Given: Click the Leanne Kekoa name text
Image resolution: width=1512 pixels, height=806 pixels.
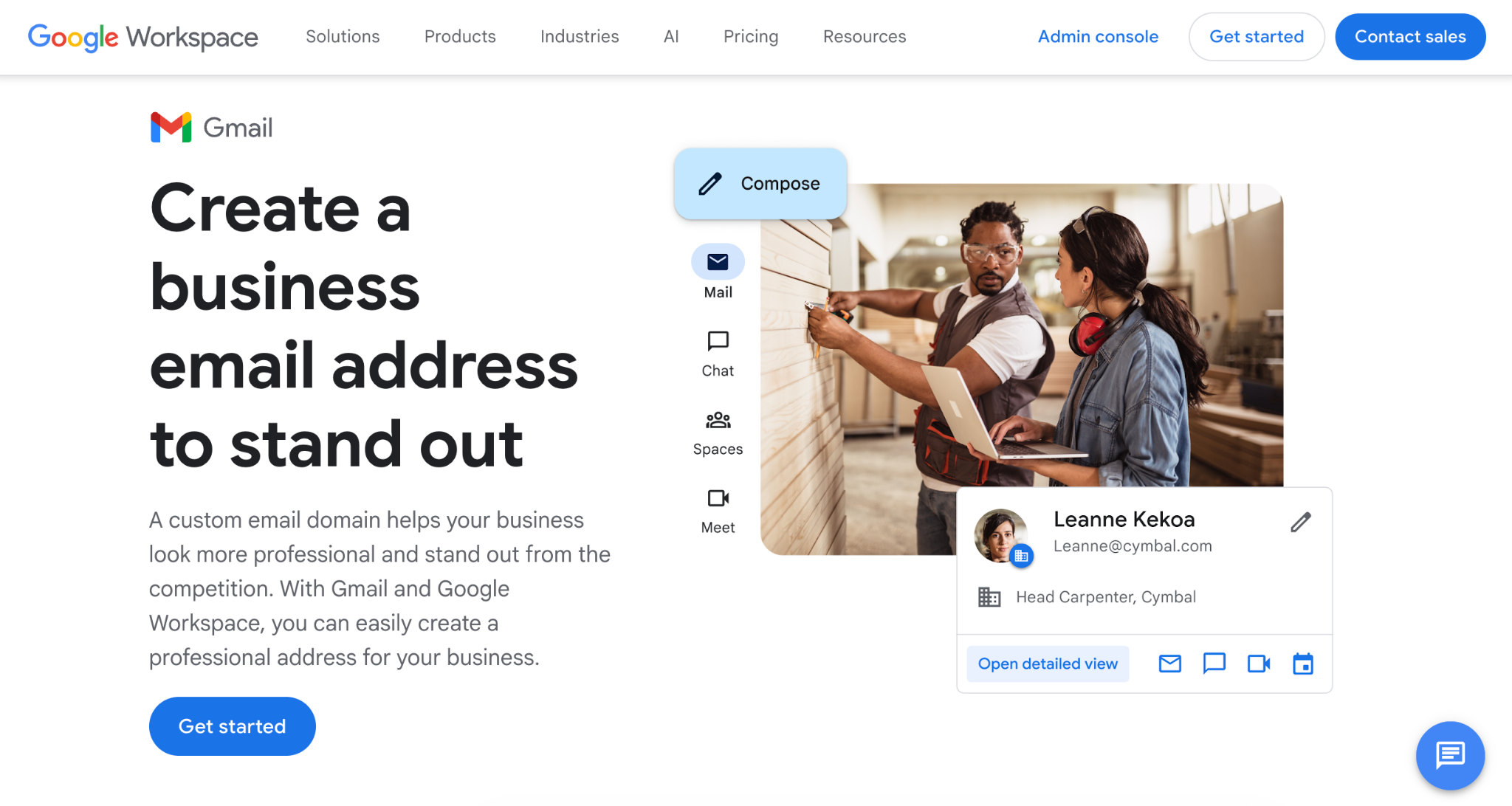Looking at the screenshot, I should 1124,520.
